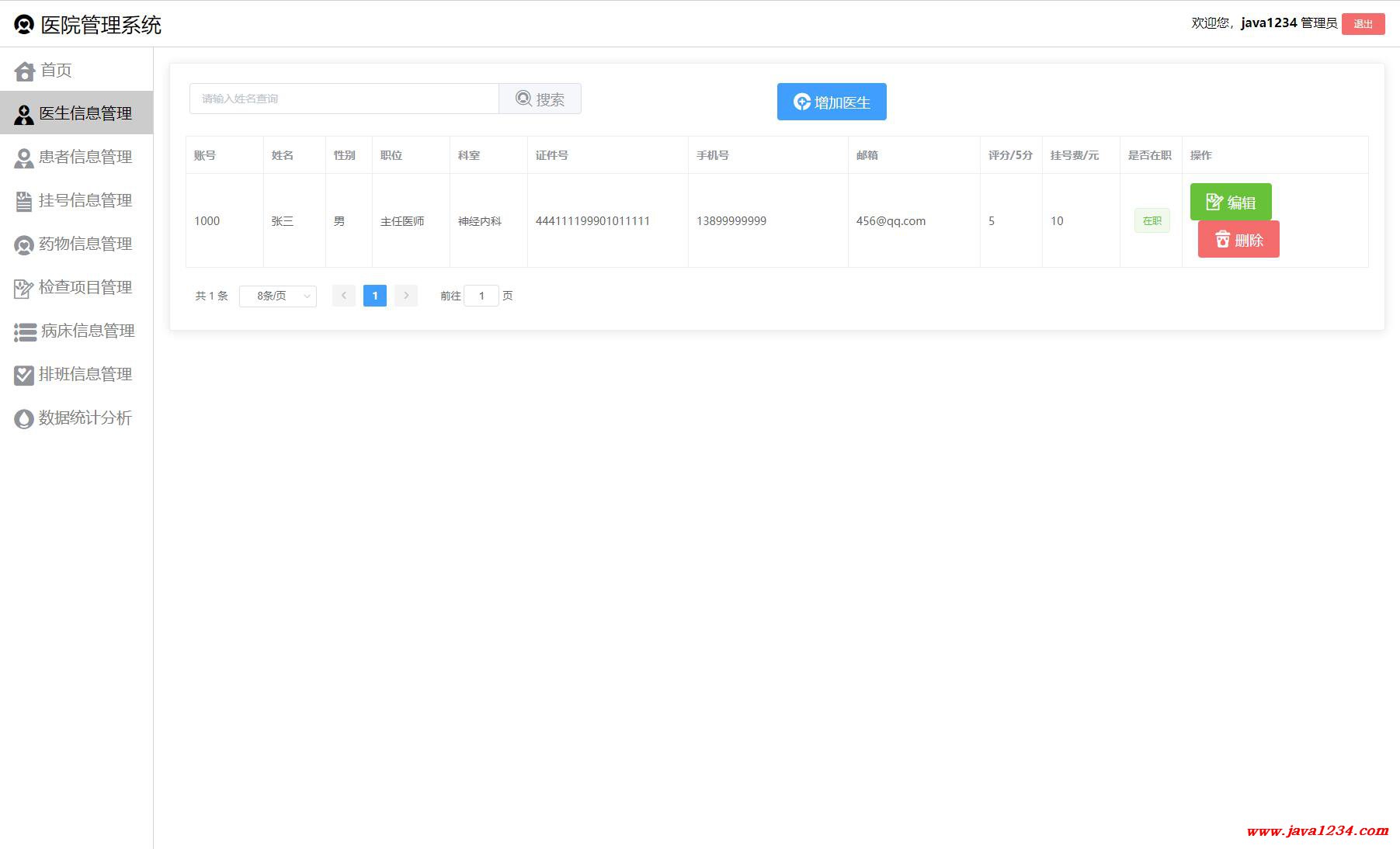
Task: Click the trash icon in 删除 button
Action: 1222,239
